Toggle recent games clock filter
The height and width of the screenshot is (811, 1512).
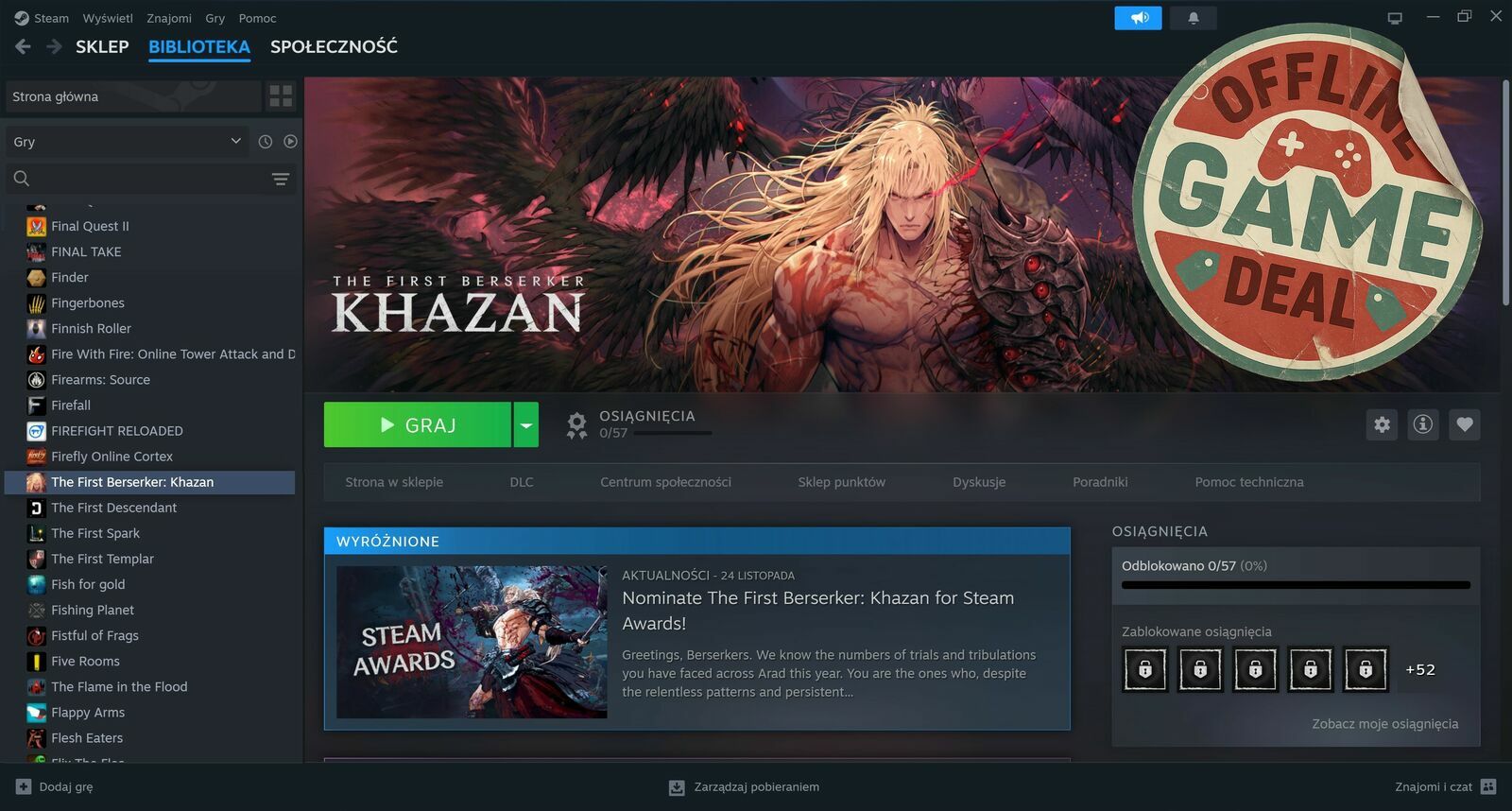266,142
